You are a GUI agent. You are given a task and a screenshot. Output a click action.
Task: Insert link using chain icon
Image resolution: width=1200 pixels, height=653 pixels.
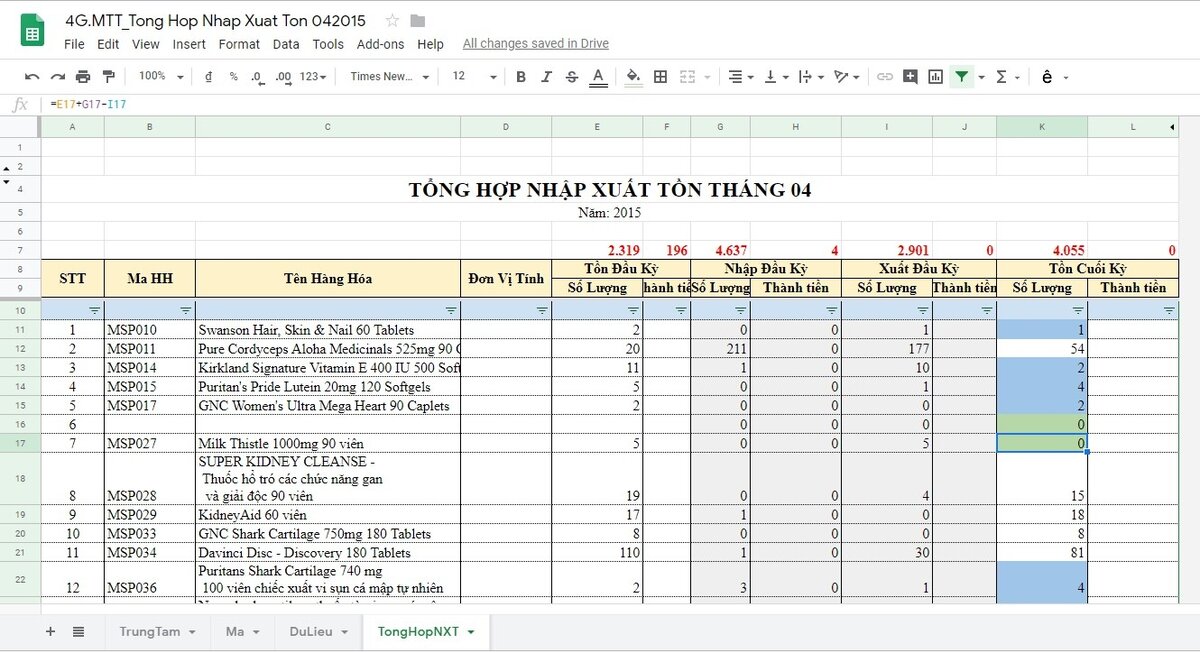point(884,77)
